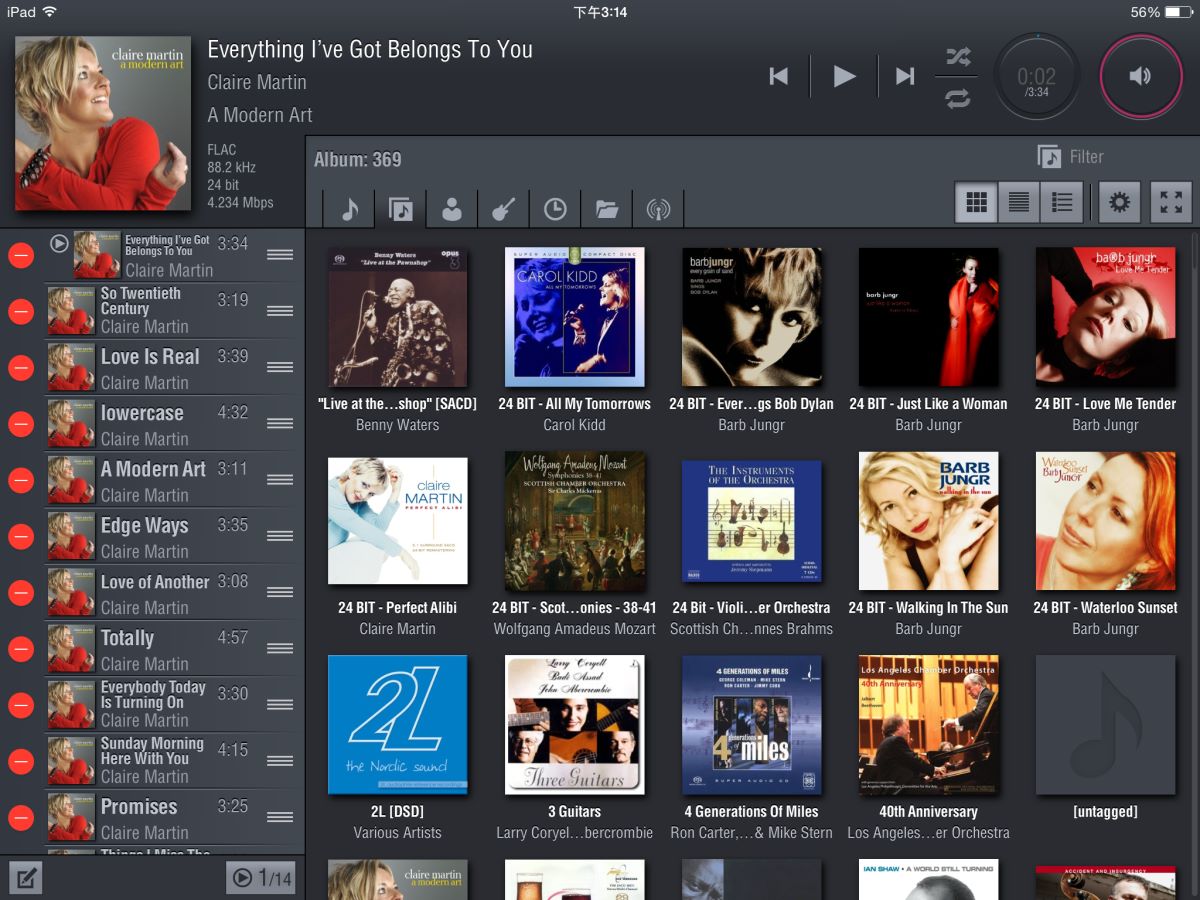Open the Mozart Symphonies 38-41 album
The image size is (1200, 900).
(x=574, y=521)
